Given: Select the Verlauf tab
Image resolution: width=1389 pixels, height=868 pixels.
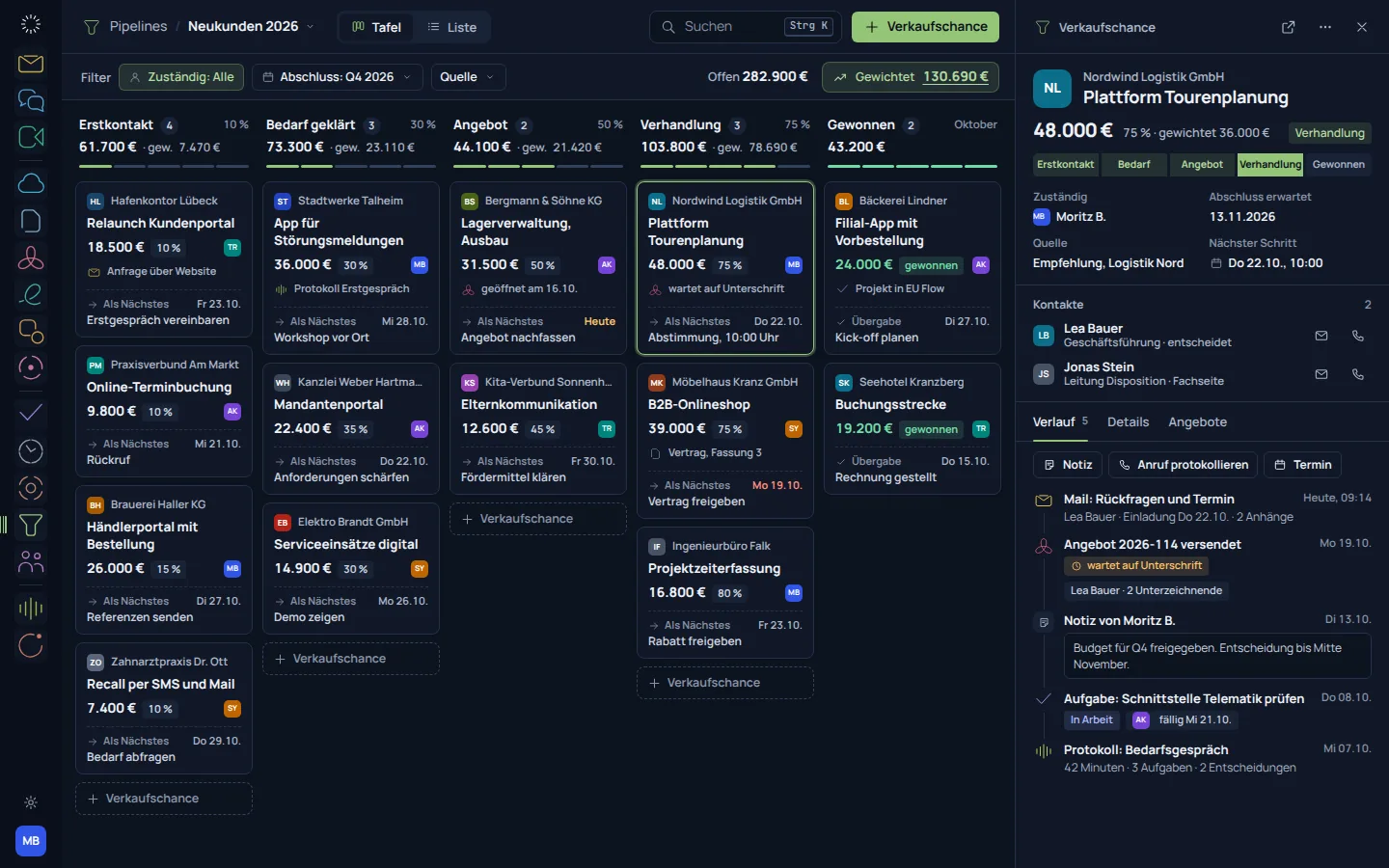Looking at the screenshot, I should pyautogui.click(x=1060, y=422).
